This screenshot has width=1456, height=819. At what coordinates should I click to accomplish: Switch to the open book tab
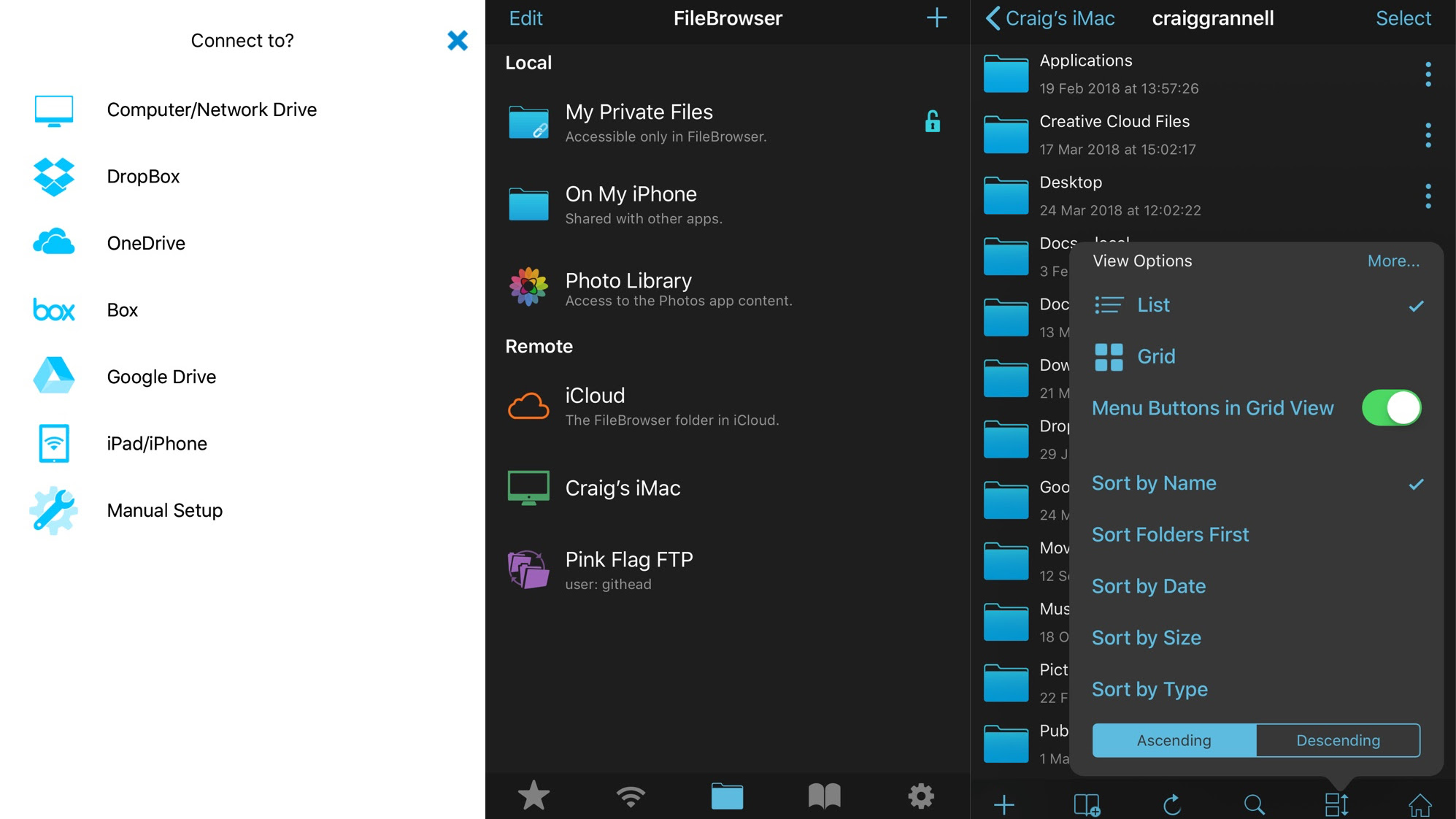coord(825,796)
